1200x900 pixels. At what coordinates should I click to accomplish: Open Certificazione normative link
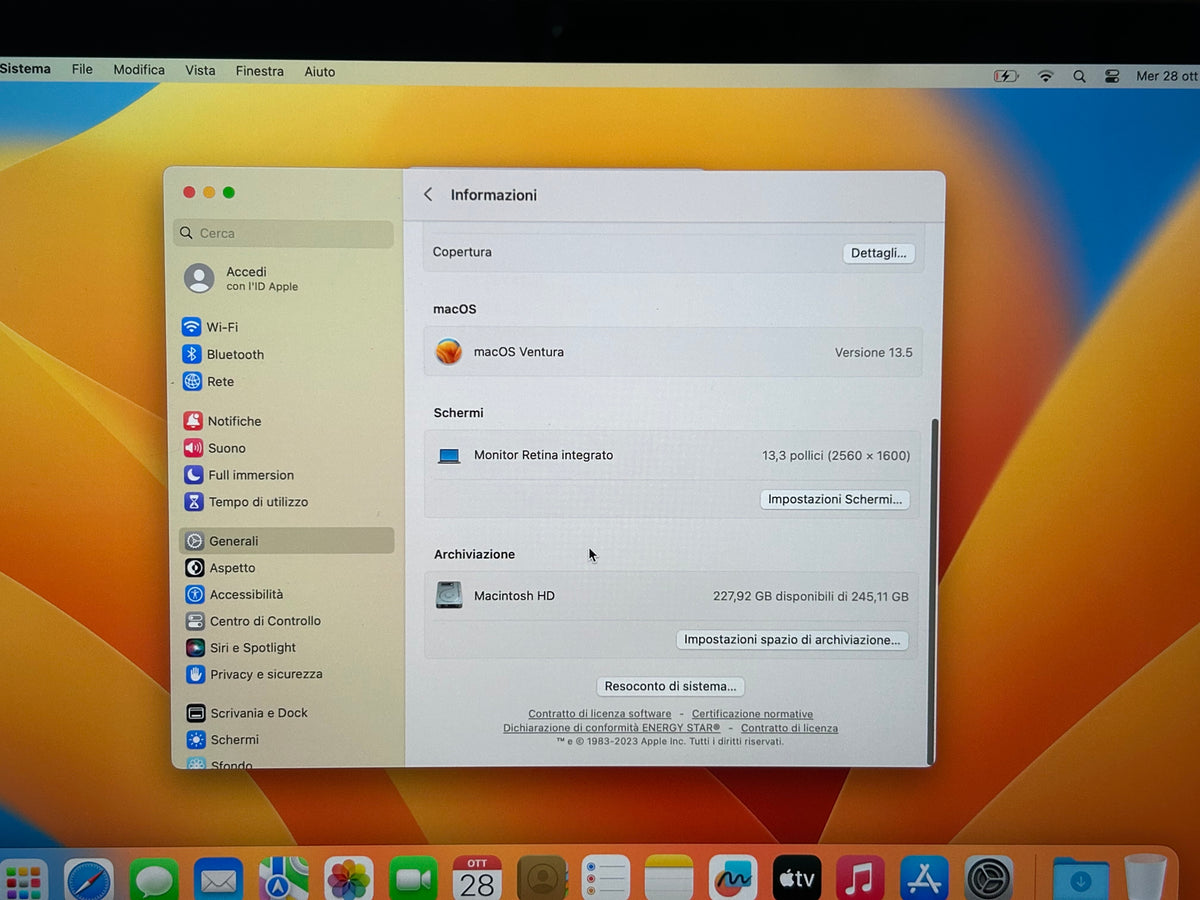(x=752, y=714)
